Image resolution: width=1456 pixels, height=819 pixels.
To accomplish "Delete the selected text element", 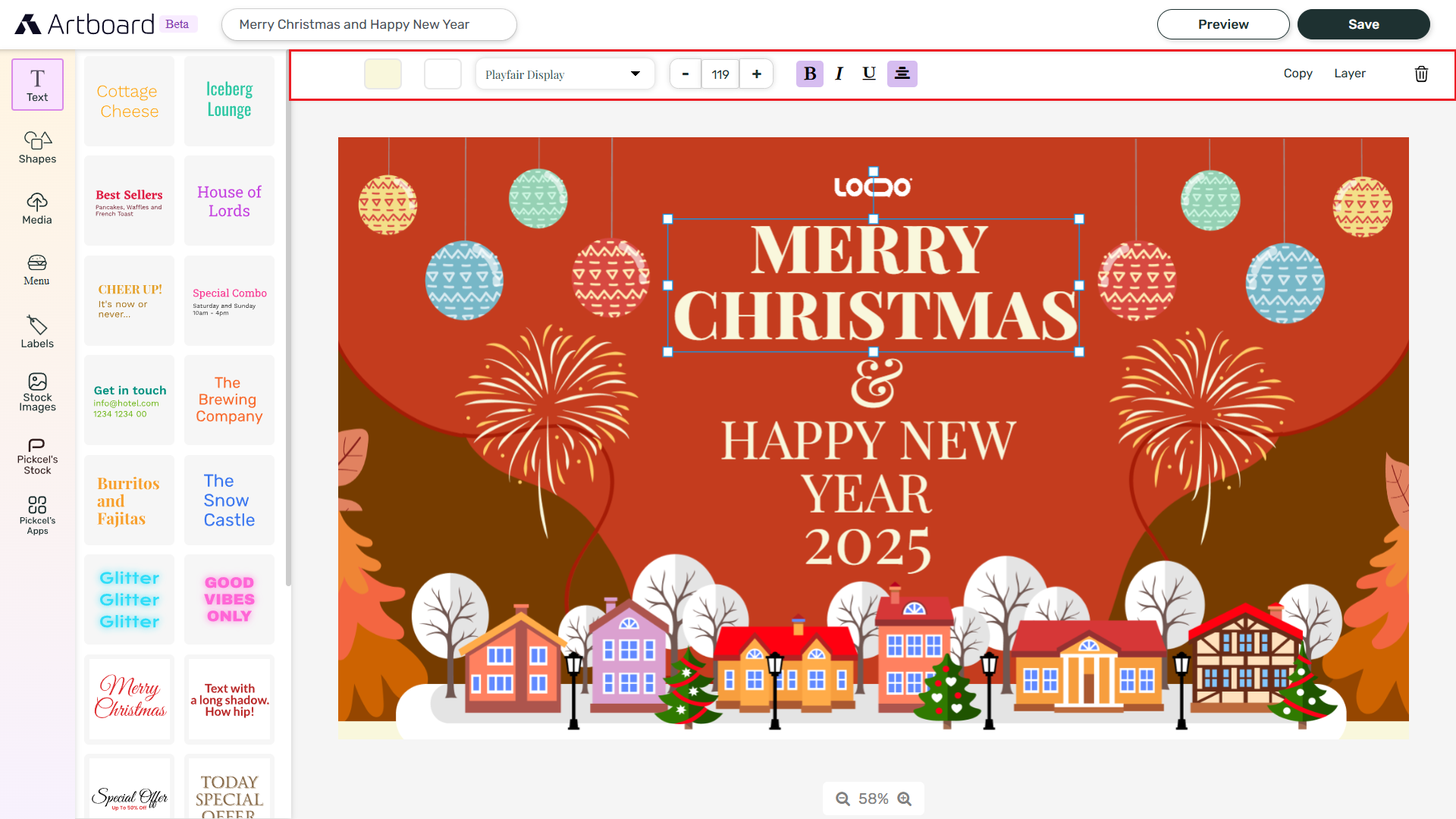I will [1421, 74].
